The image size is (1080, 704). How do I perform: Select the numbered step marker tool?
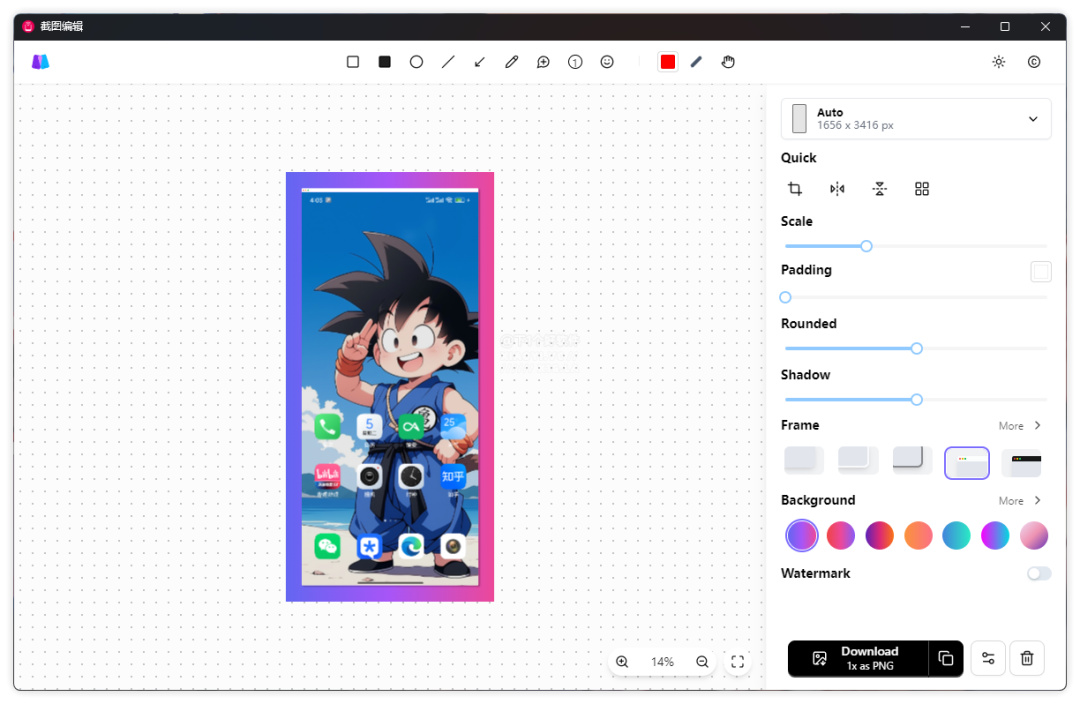click(x=574, y=62)
